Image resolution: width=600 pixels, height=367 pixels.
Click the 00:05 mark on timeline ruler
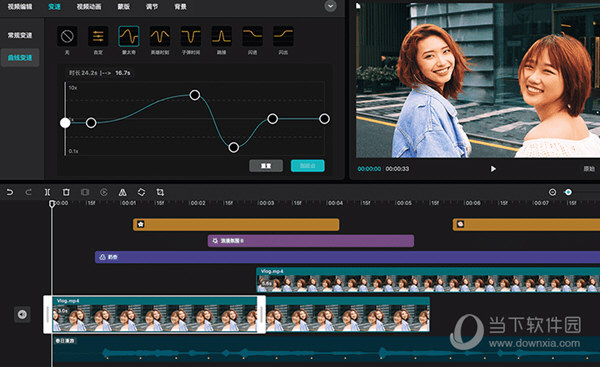point(404,203)
